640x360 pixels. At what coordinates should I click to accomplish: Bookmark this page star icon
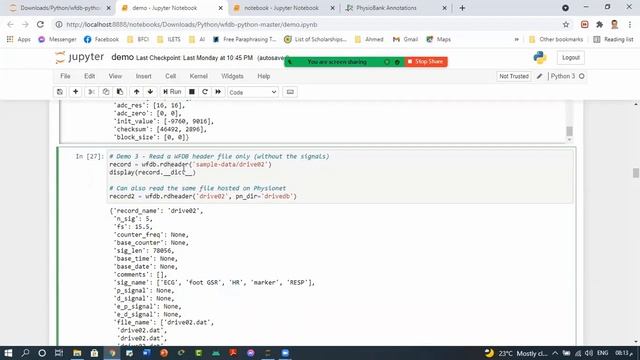(x=566, y=24)
